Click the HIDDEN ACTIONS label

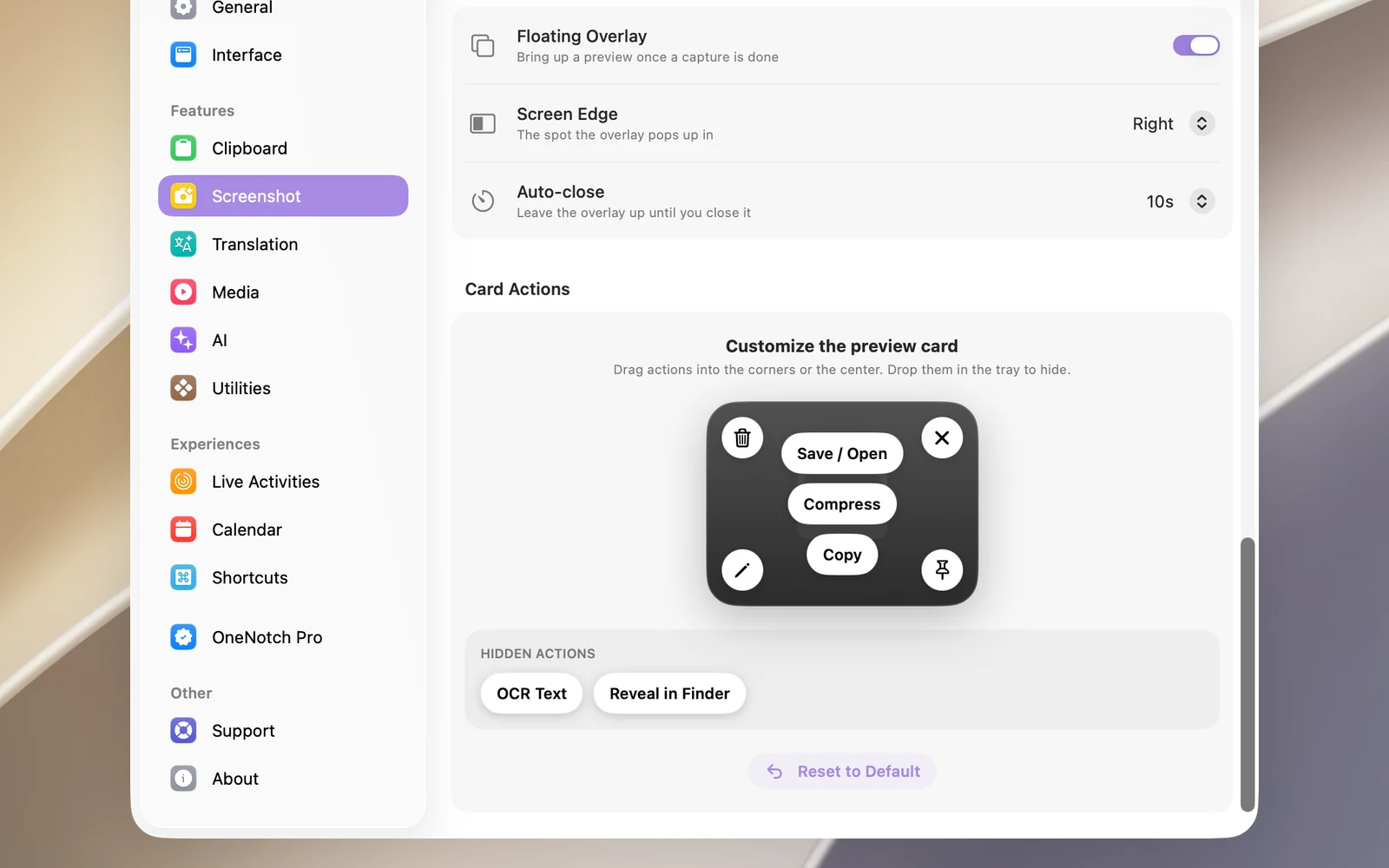click(x=538, y=654)
